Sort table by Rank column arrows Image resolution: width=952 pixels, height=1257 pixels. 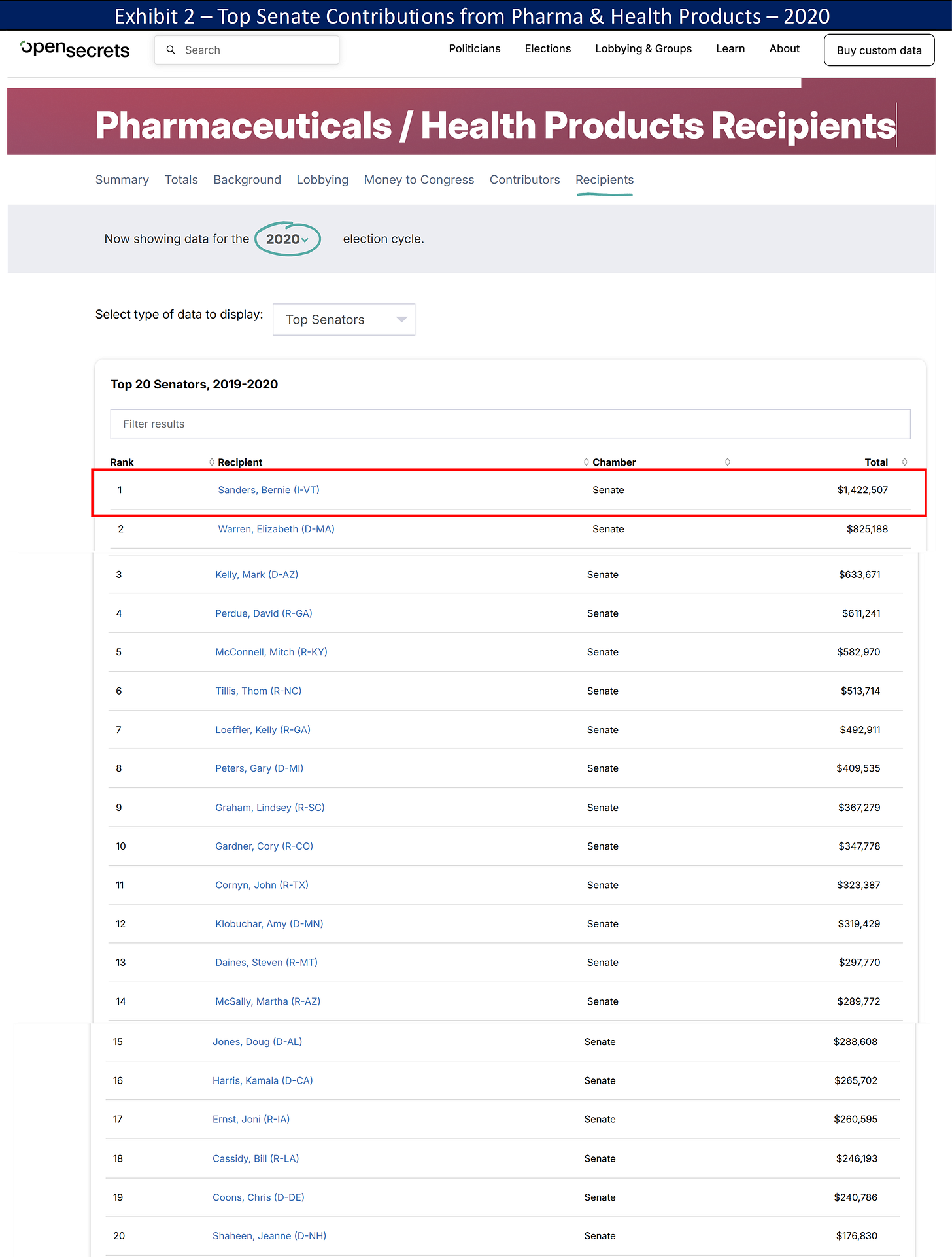(x=211, y=462)
